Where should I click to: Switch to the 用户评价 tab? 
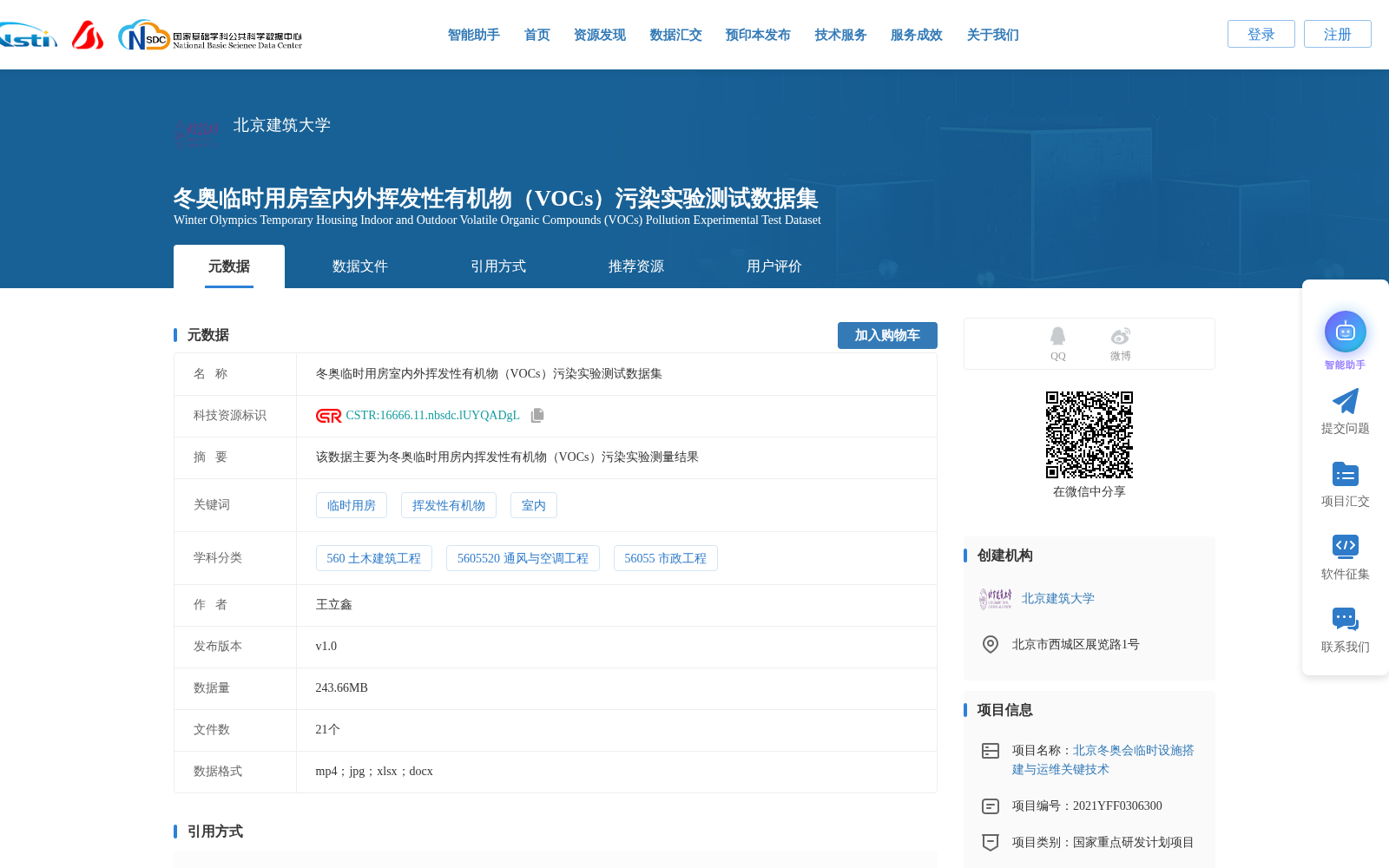tap(774, 266)
